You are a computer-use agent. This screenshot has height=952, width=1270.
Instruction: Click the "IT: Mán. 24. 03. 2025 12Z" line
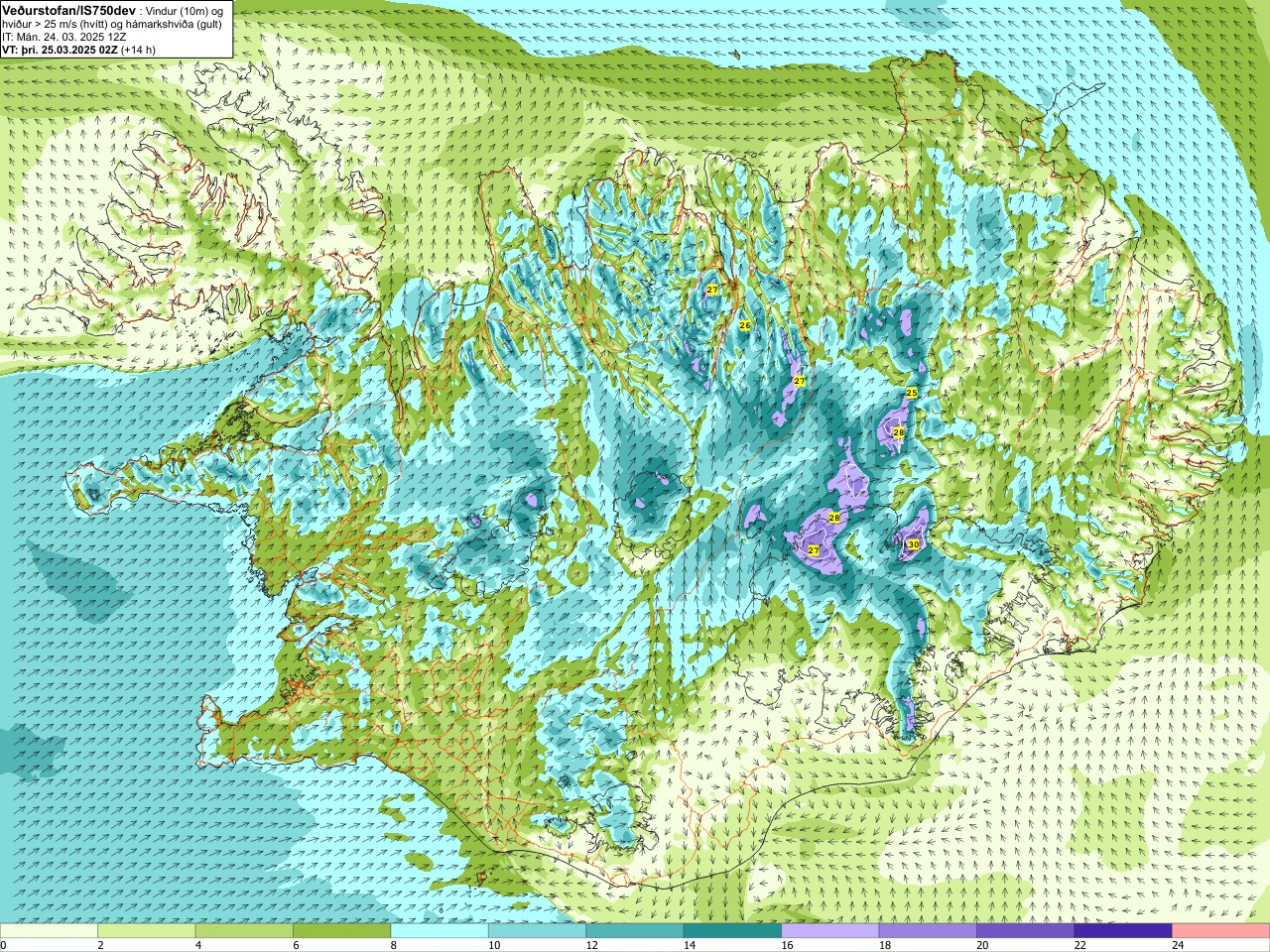point(63,37)
